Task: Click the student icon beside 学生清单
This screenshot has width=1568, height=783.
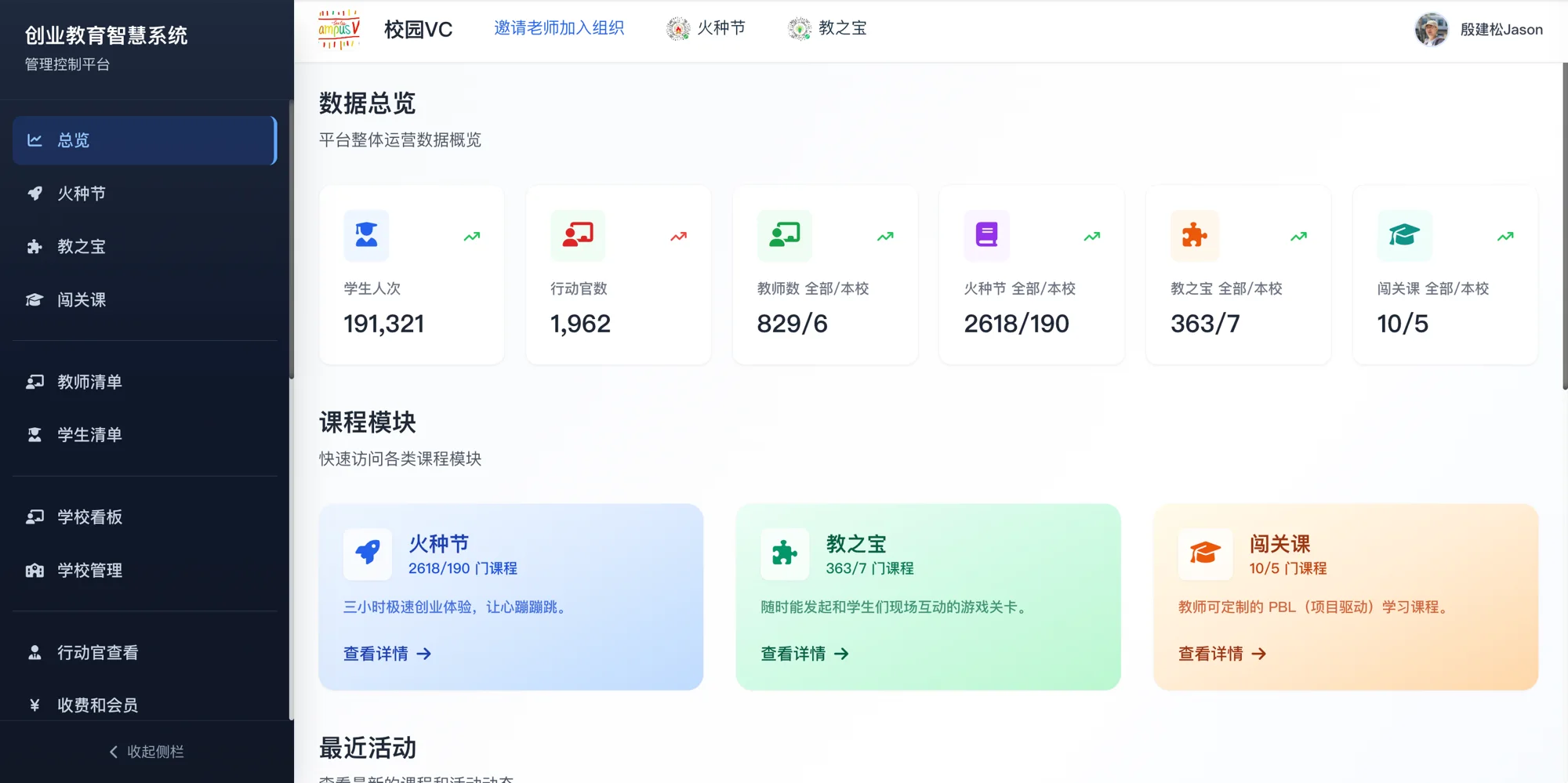Action: click(x=34, y=435)
